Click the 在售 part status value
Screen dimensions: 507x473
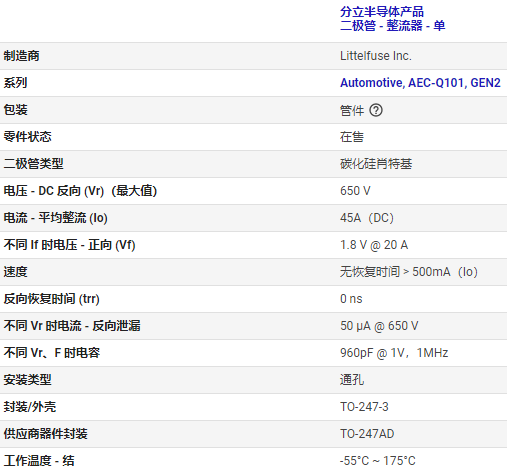point(352,137)
